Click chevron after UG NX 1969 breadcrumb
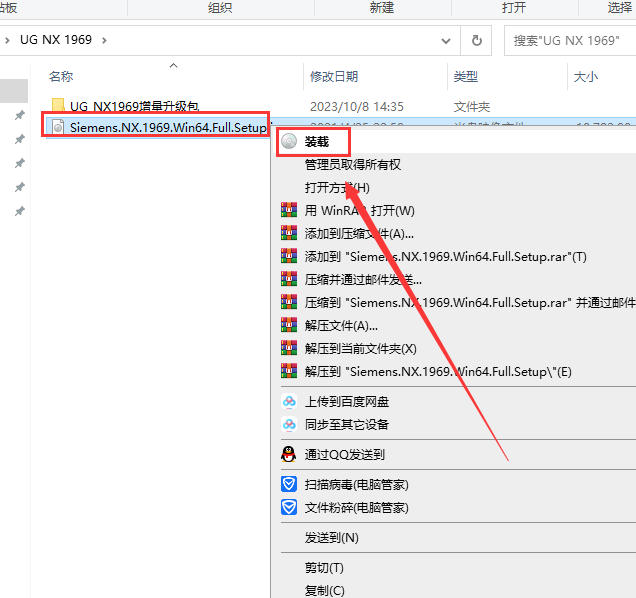Image resolution: width=636 pixels, height=598 pixels. pos(104,40)
